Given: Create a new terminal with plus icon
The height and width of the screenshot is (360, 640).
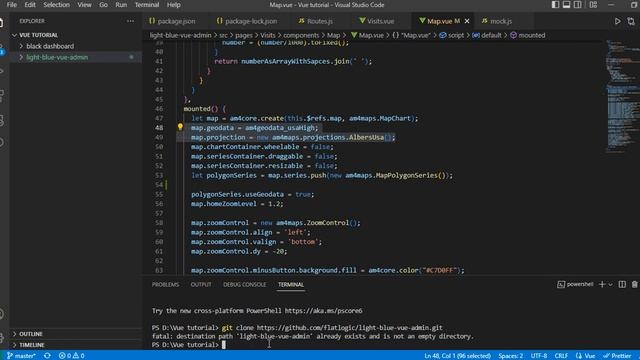Looking at the screenshot, I should (x=602, y=284).
